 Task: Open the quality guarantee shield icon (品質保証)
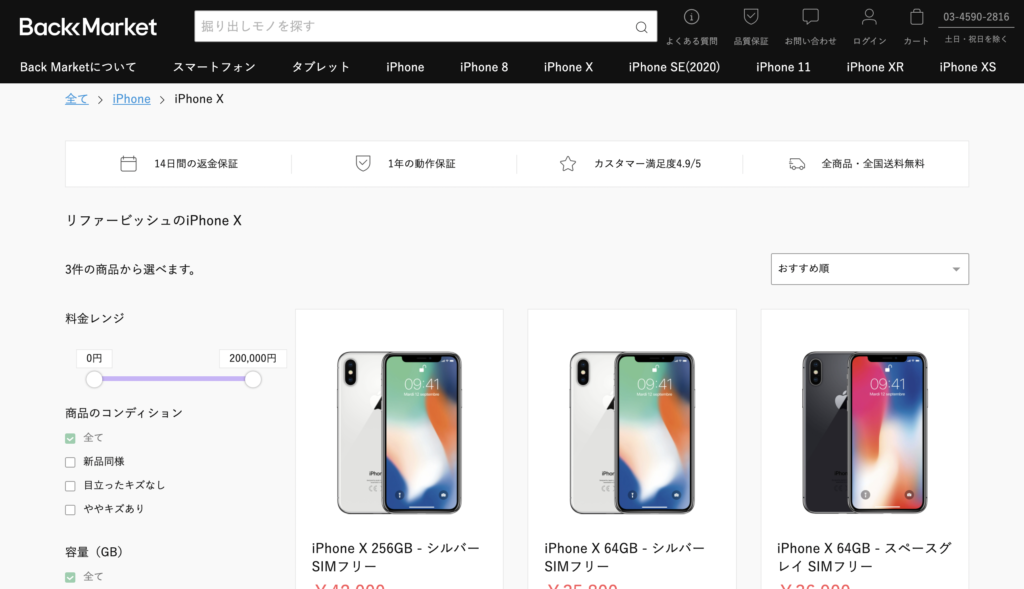click(751, 17)
